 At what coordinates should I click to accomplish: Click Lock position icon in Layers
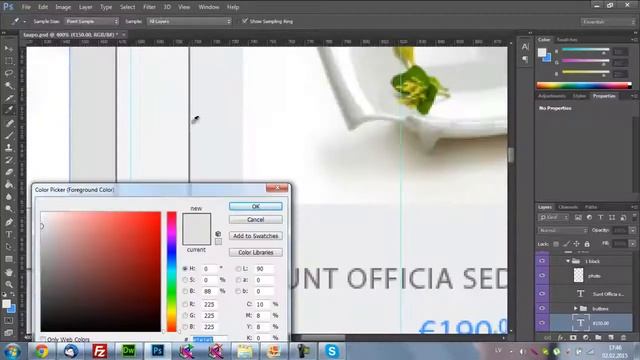pos(576,244)
